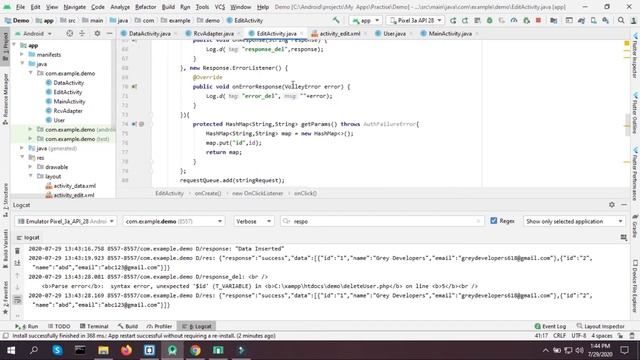Hide the Project tool window
Viewport: 640px width, 360px height.
coord(109,33)
